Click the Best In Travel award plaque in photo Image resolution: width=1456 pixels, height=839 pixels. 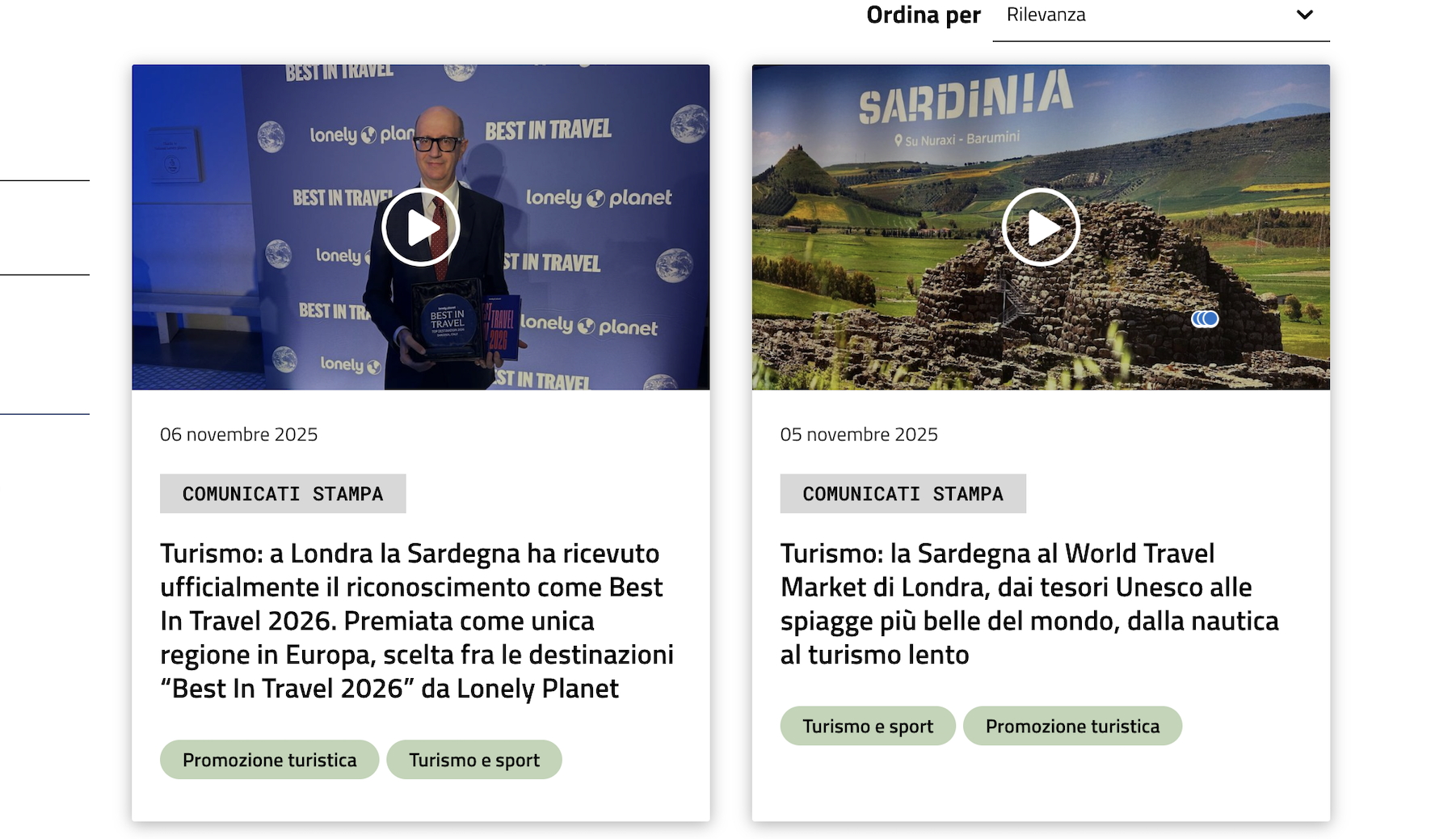pos(448,321)
